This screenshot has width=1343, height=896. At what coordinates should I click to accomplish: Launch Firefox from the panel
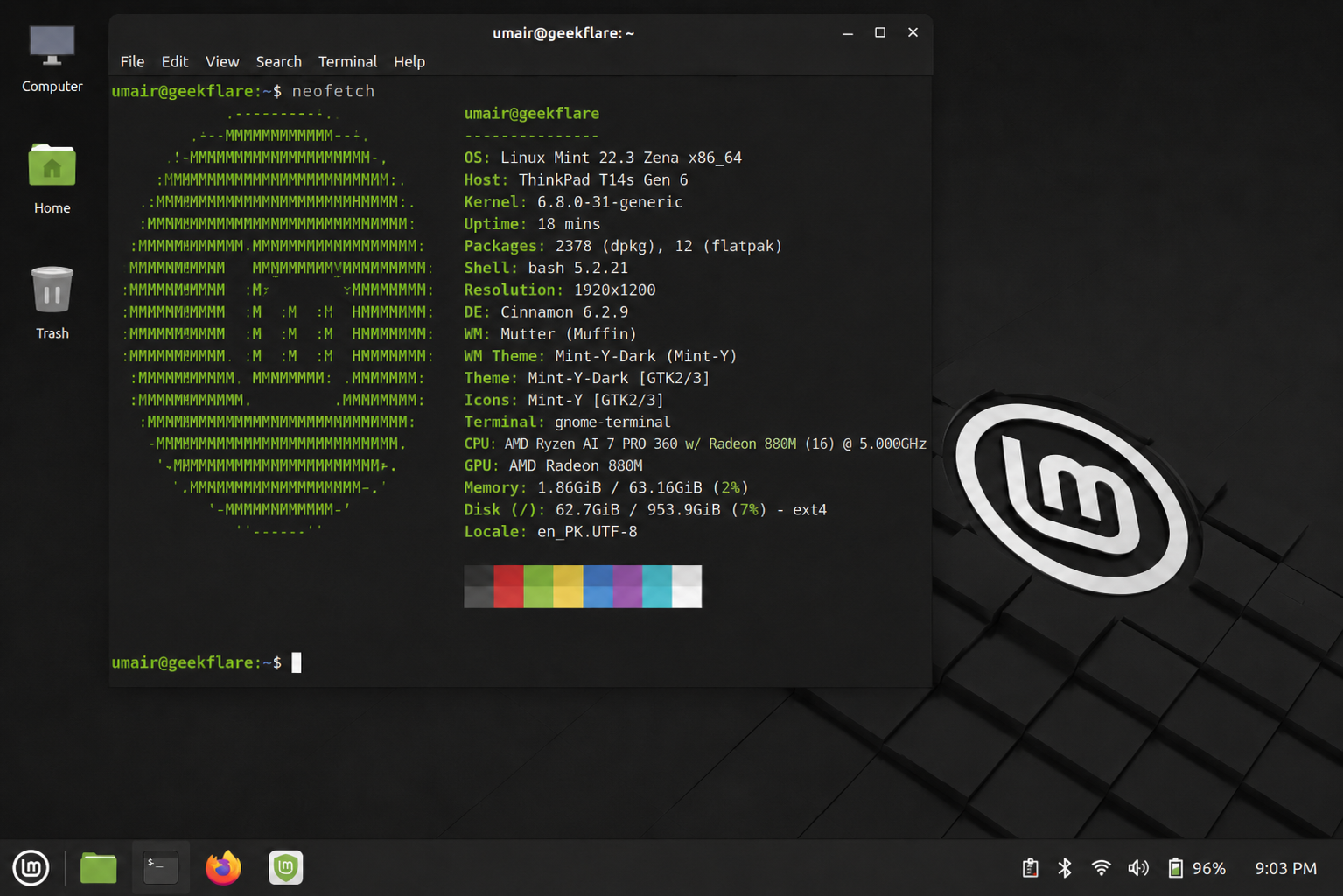point(223,868)
